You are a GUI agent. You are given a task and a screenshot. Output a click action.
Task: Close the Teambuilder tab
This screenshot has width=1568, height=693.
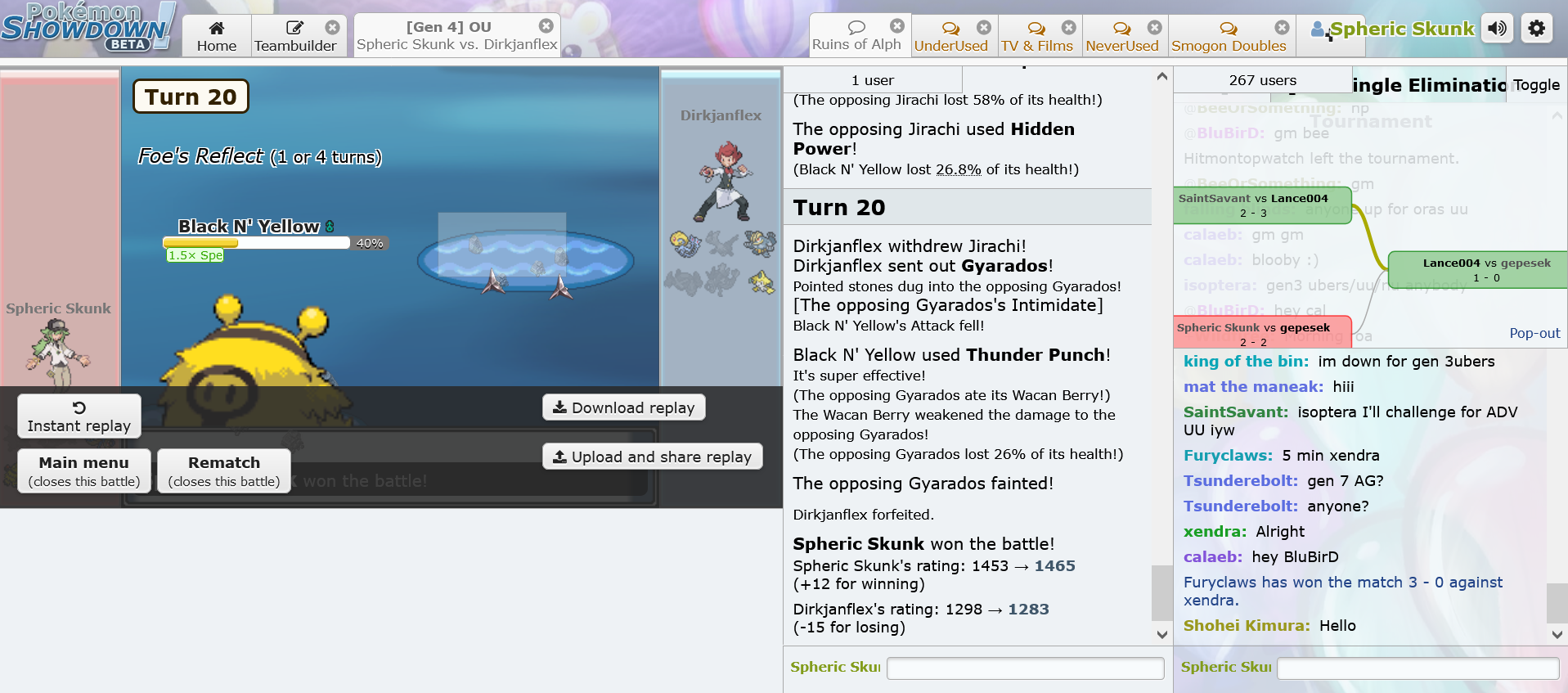coord(332,27)
